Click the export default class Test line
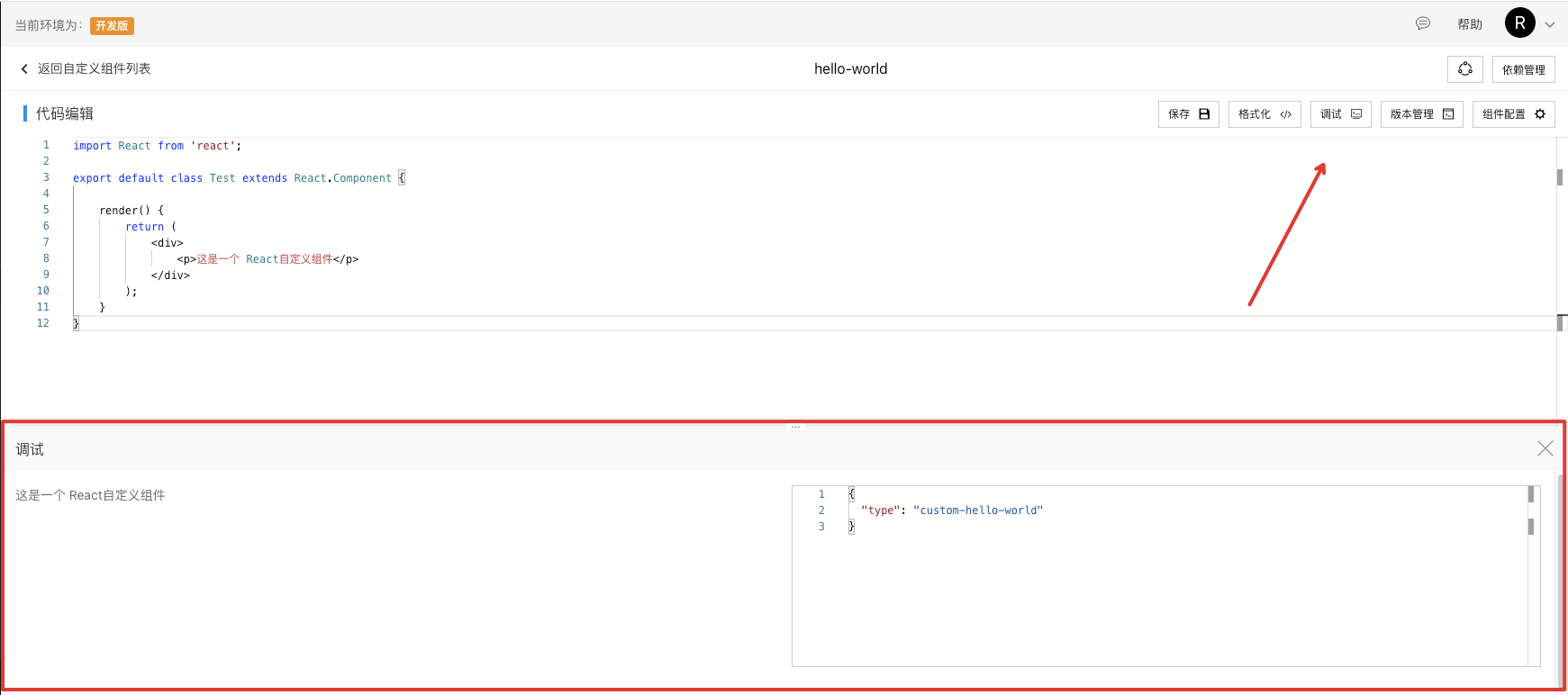This screenshot has height=695, width=1568. pyautogui.click(x=239, y=178)
